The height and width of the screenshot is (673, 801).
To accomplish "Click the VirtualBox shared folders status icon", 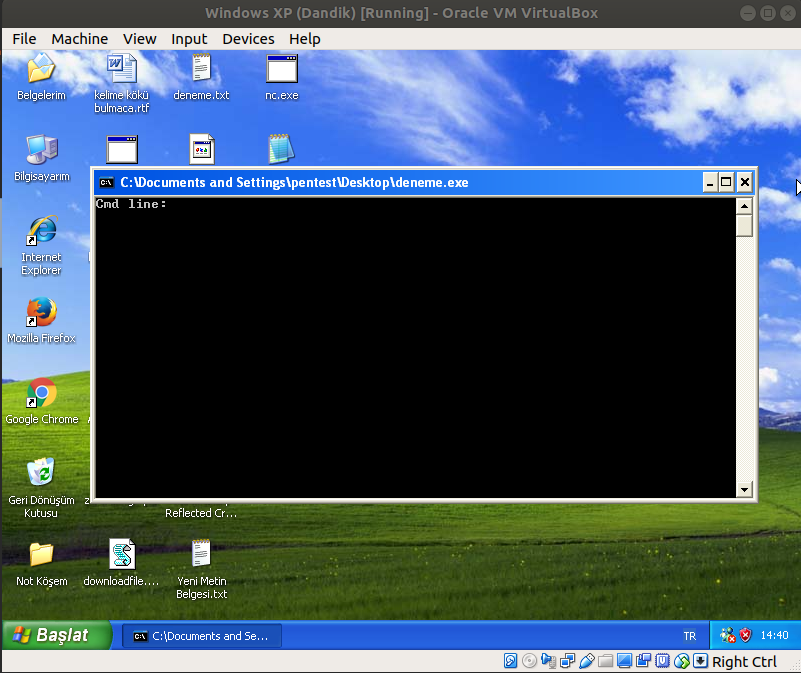I will 605,661.
